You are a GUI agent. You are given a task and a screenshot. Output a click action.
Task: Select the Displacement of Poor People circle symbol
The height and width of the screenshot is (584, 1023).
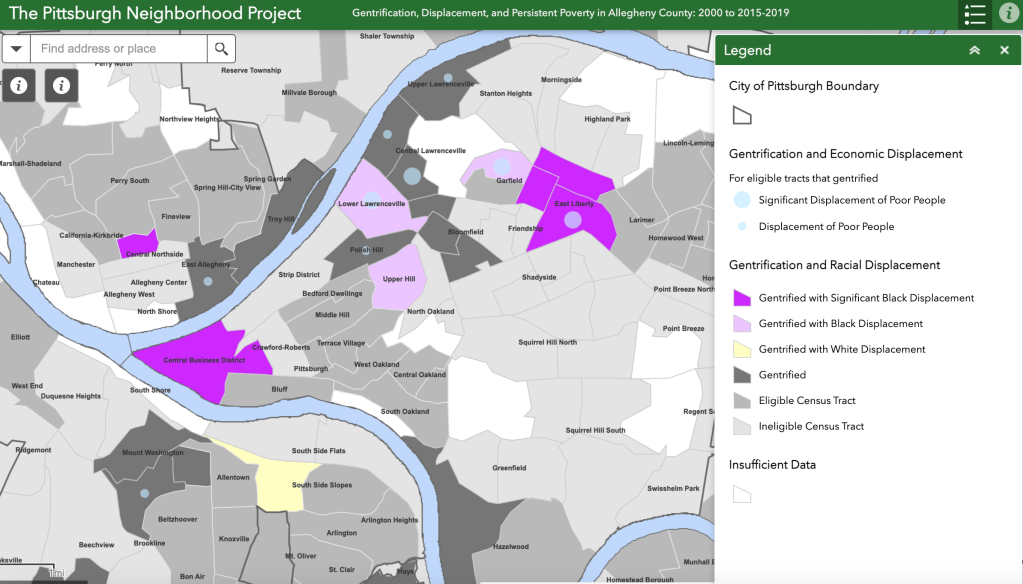click(x=740, y=226)
